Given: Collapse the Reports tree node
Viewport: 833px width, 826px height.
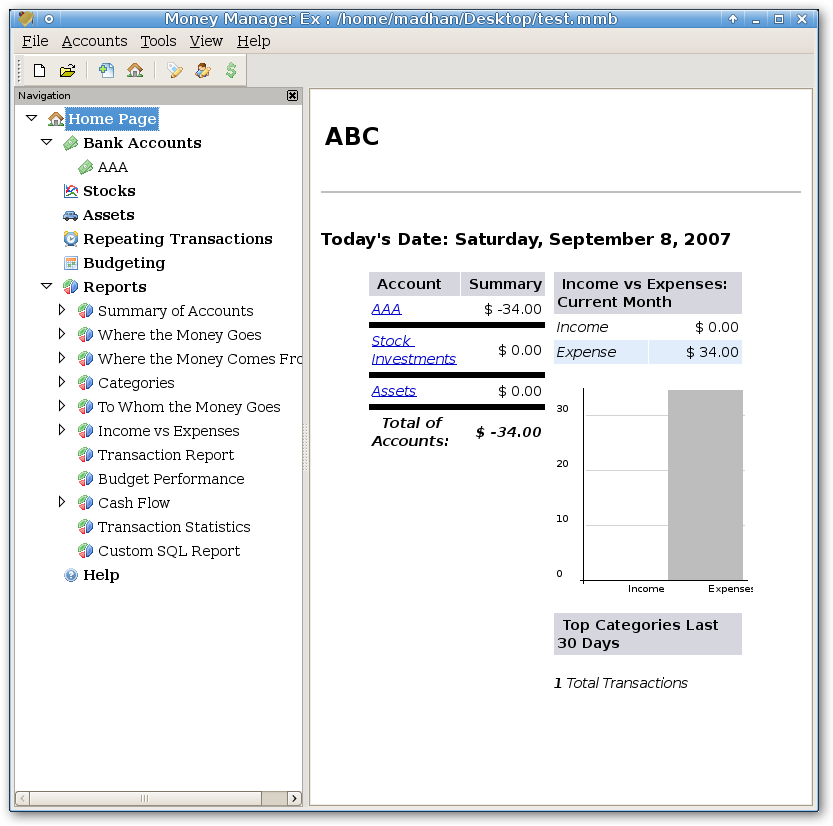Looking at the screenshot, I should point(47,287).
